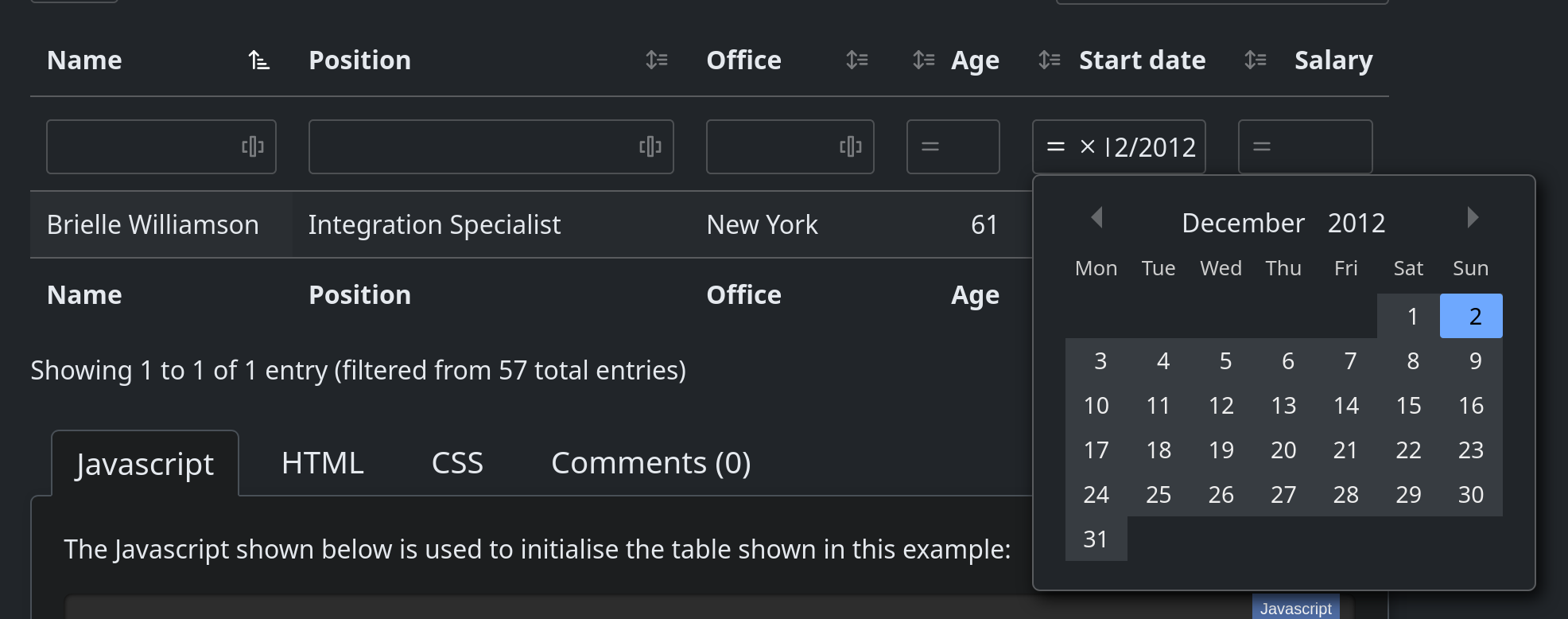Viewport: 1568px width, 619px height.
Task: Go to next month in calendar
Action: tap(1472, 217)
